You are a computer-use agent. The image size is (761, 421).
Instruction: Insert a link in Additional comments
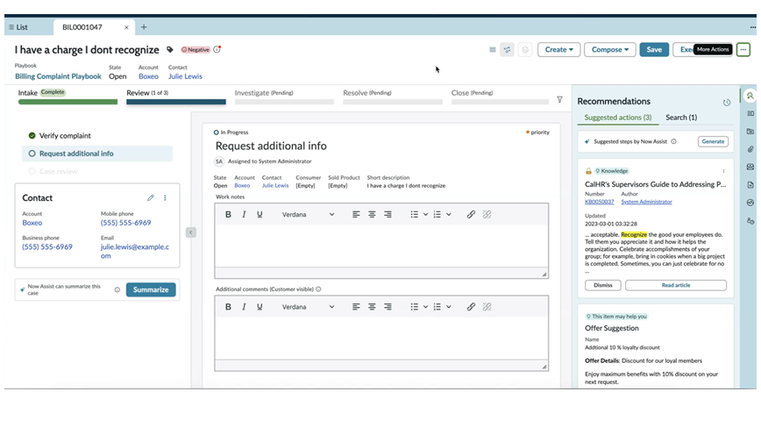click(x=471, y=307)
